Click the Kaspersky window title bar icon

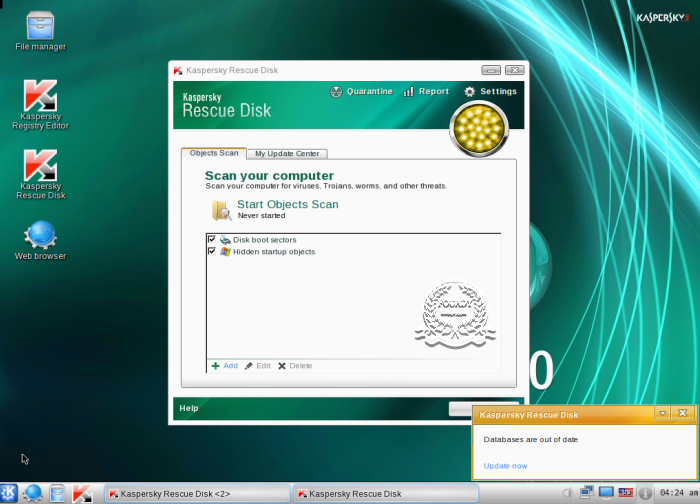[x=178, y=70]
